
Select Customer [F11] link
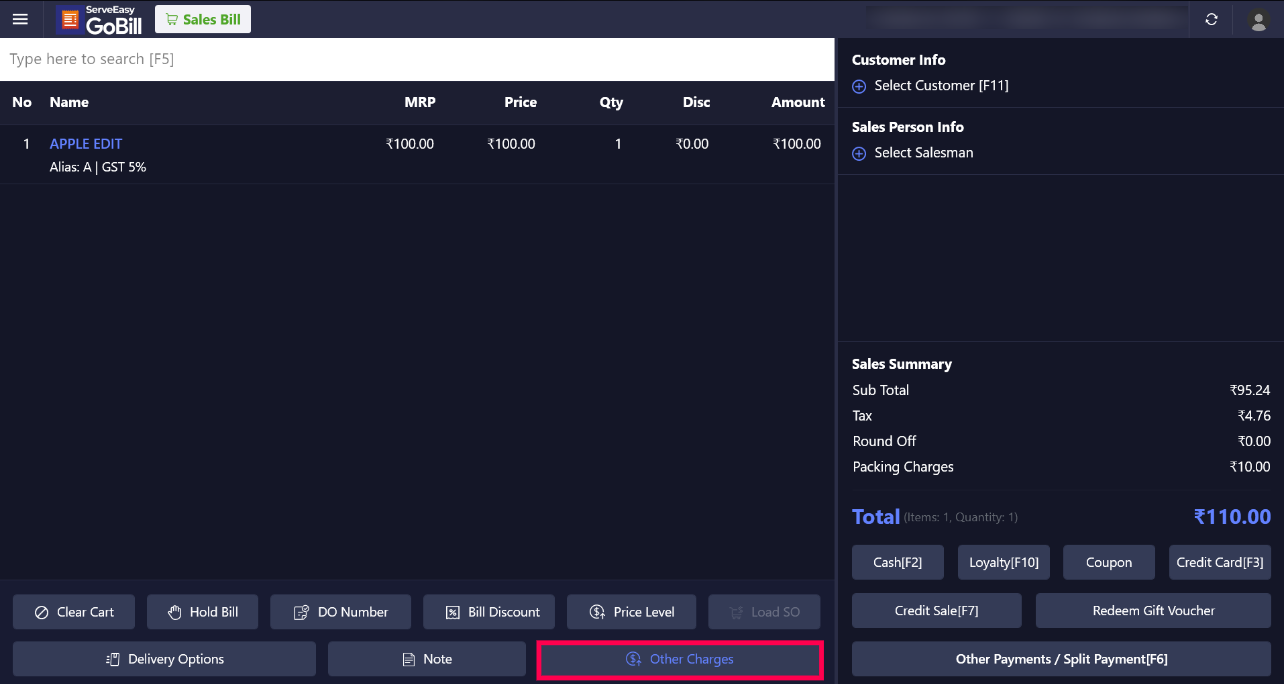click(x=941, y=86)
